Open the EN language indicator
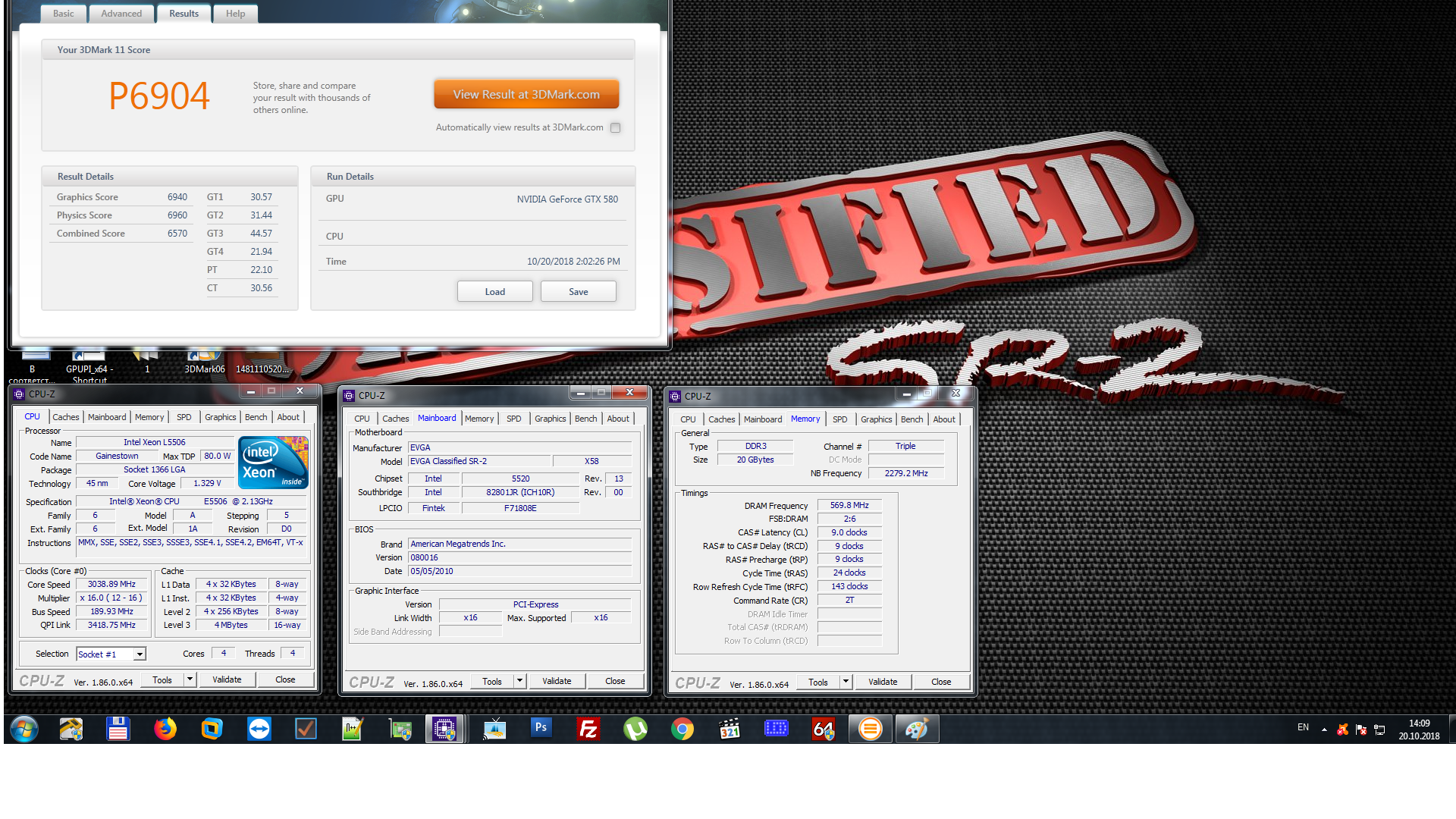Screen dimensions: 1456x819 click(x=1303, y=727)
